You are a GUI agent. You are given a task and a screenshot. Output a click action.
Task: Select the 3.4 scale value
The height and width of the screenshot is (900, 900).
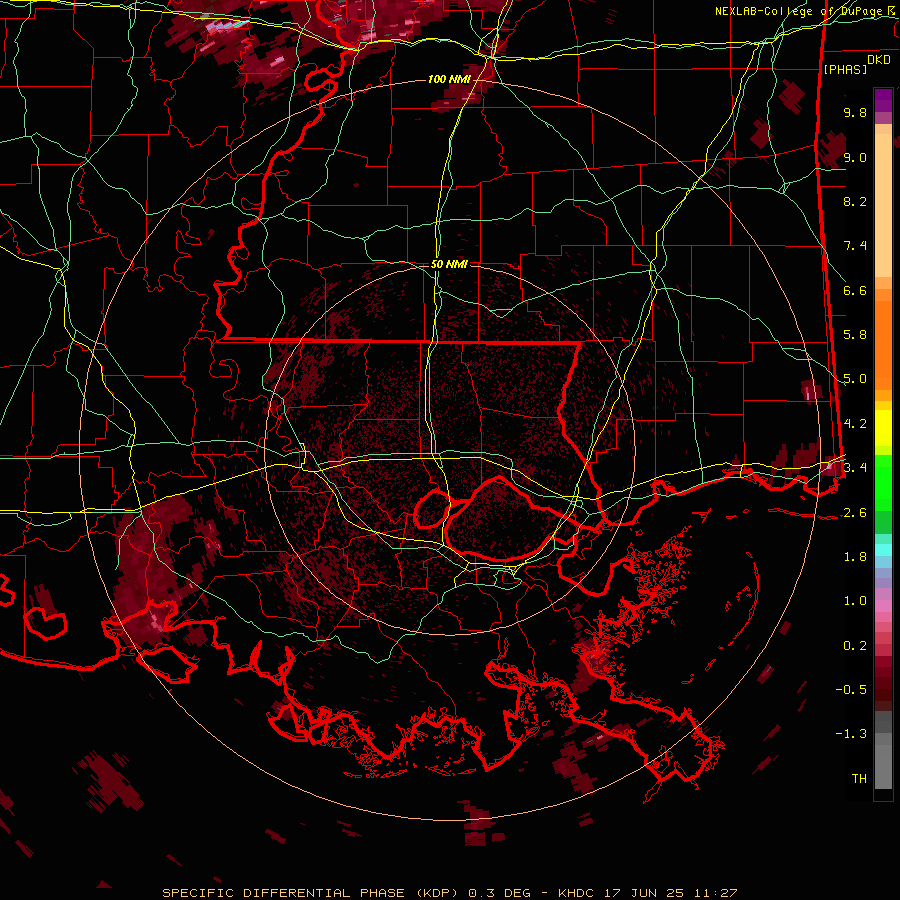point(855,467)
